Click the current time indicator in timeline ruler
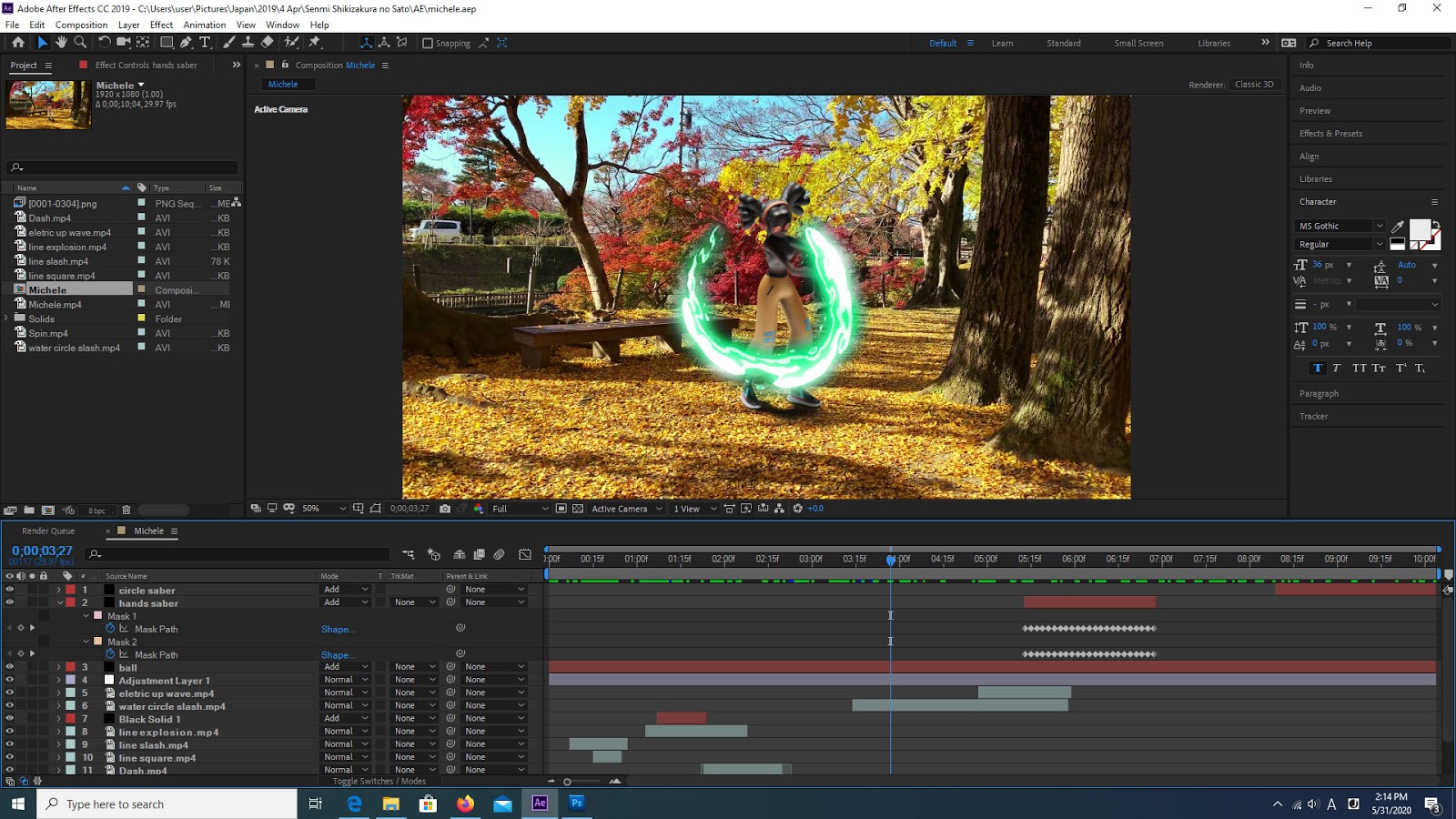Screen dimensions: 1456x819 pyautogui.click(x=891, y=559)
